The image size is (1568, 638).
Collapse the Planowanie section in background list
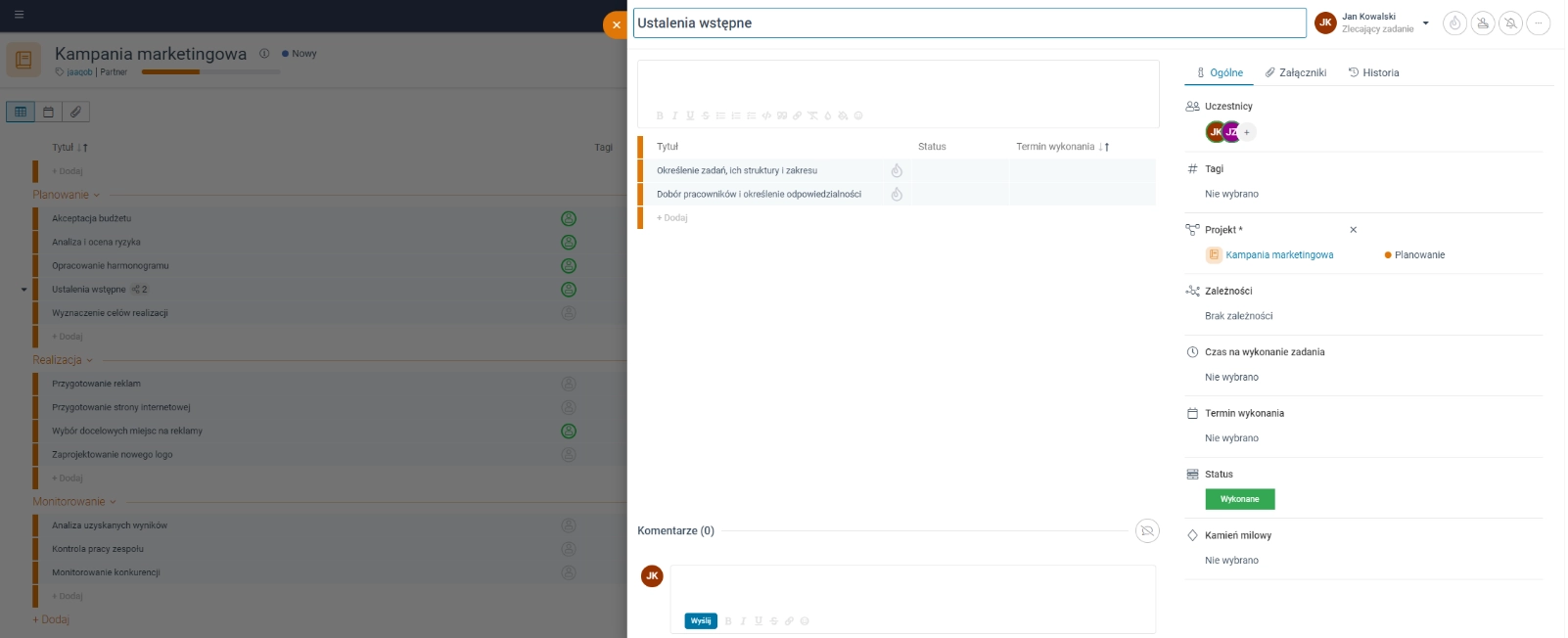point(96,195)
